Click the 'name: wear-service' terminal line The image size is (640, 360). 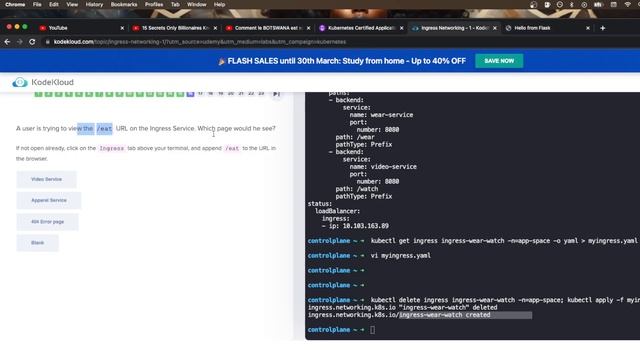381,115
